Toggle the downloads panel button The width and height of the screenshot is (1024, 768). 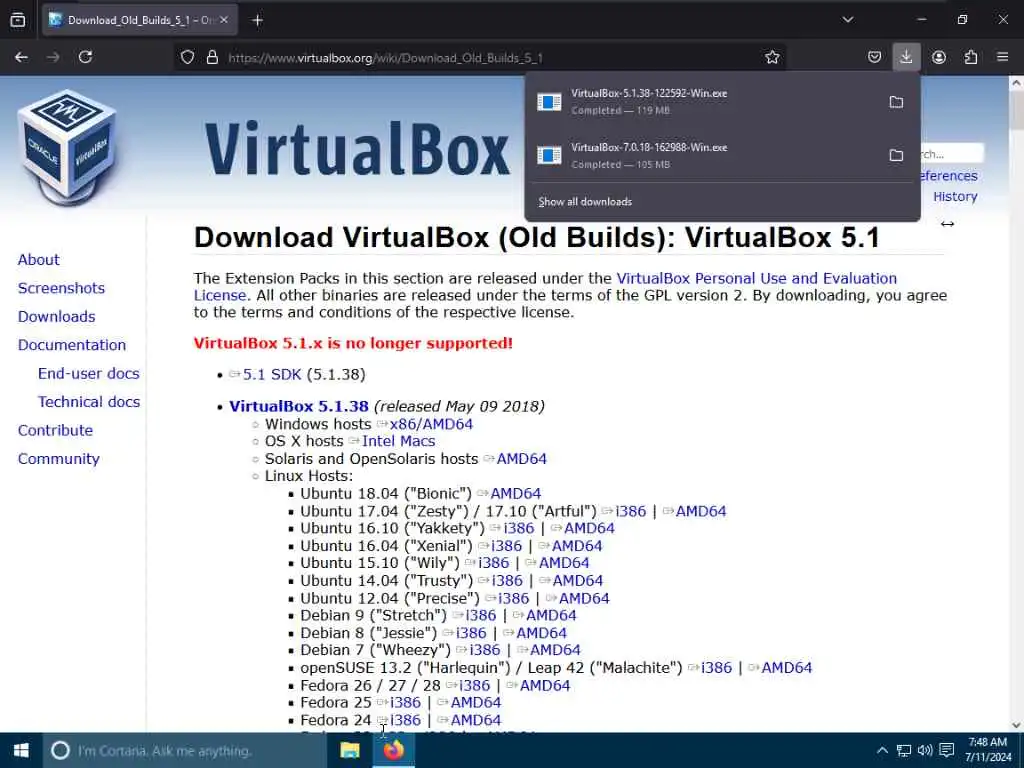point(906,57)
